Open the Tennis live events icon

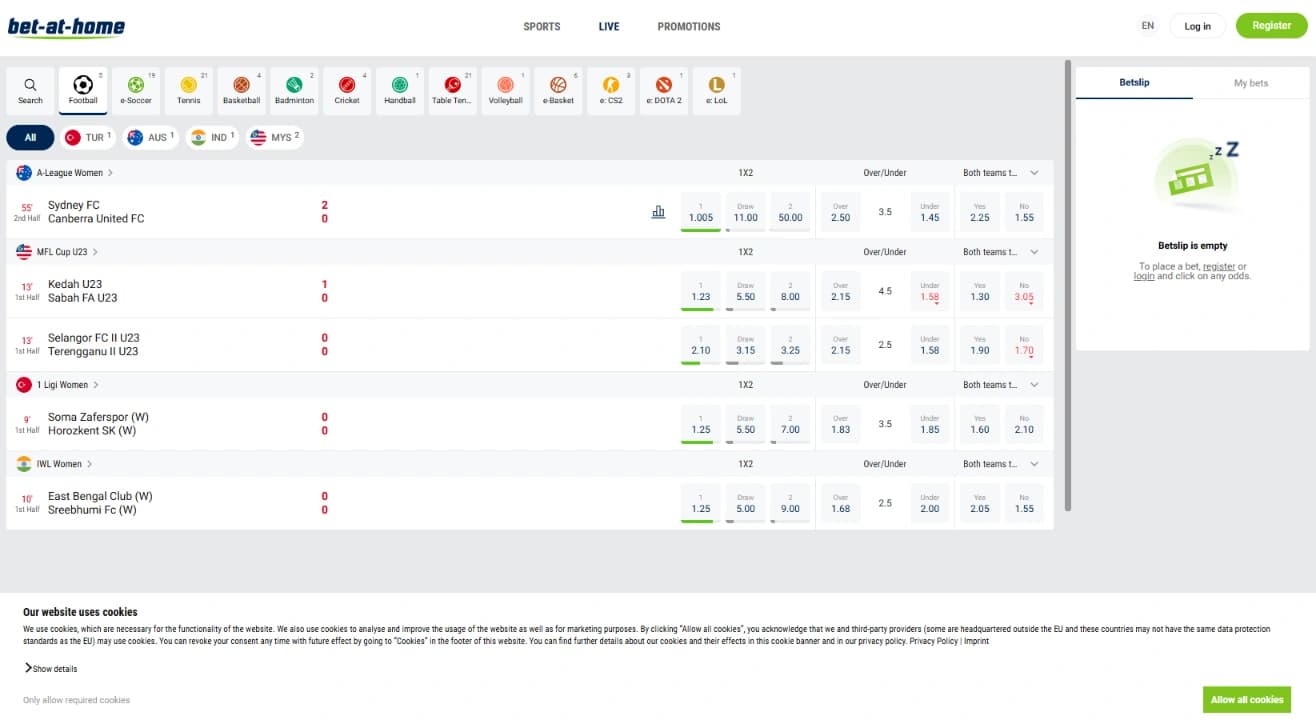pos(188,89)
